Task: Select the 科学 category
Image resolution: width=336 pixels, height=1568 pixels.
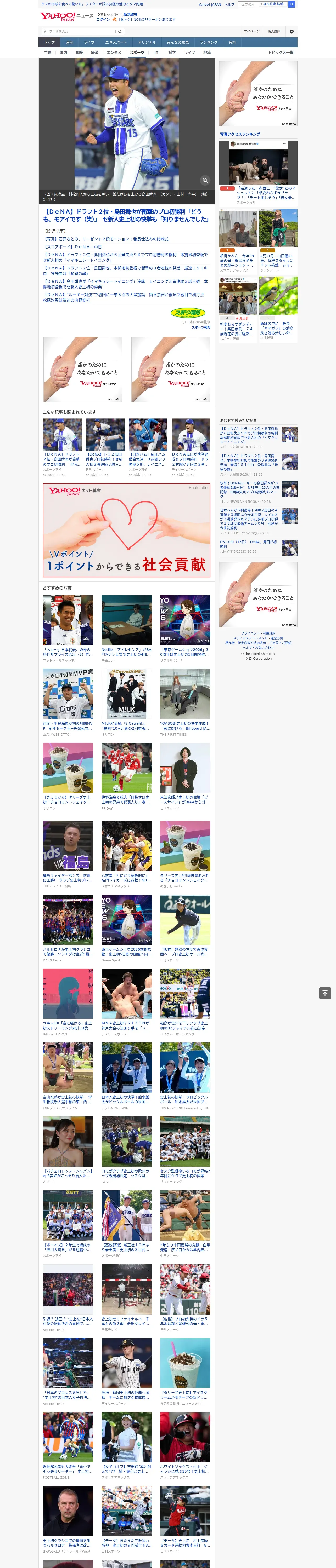Action: (172, 52)
